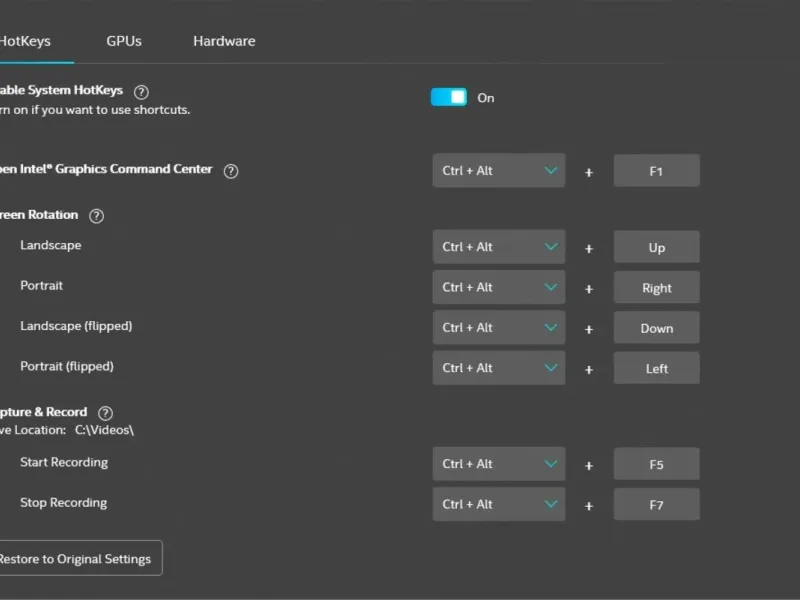The height and width of the screenshot is (600, 800).
Task: Turn off the System HotKeys switch
Action: pos(448,97)
